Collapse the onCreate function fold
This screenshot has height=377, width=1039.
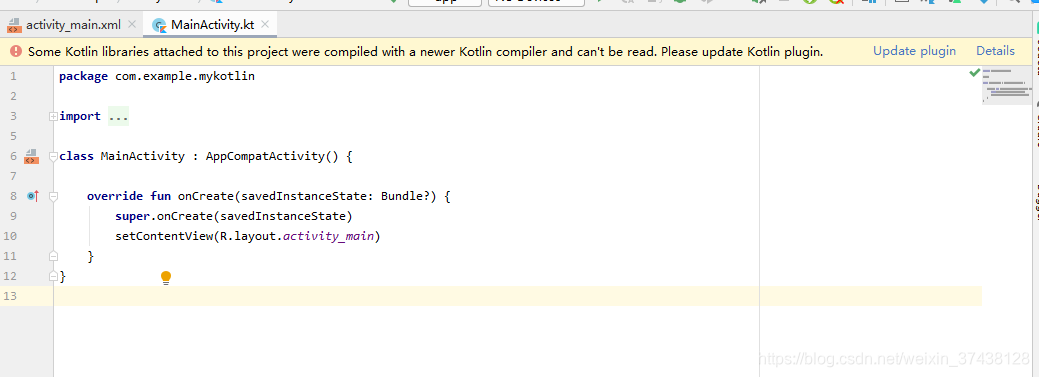(x=53, y=196)
